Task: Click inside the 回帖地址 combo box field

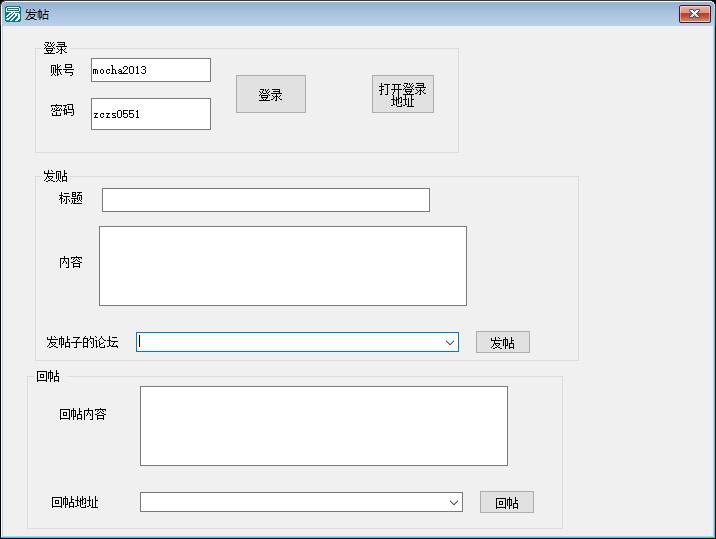Action: [x=293, y=502]
